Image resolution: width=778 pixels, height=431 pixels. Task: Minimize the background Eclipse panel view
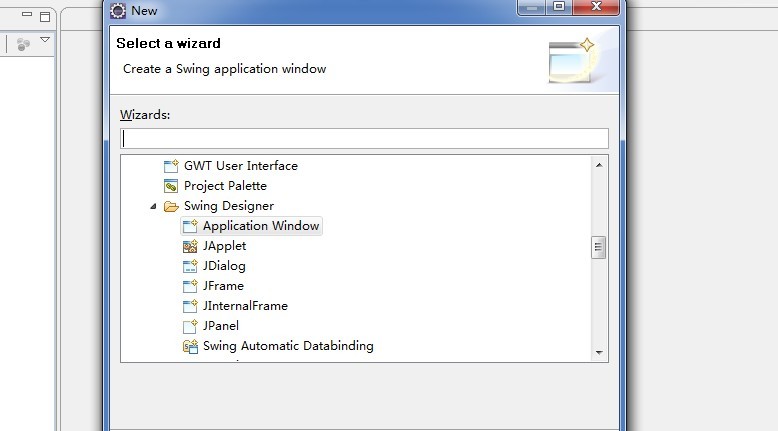[27, 15]
